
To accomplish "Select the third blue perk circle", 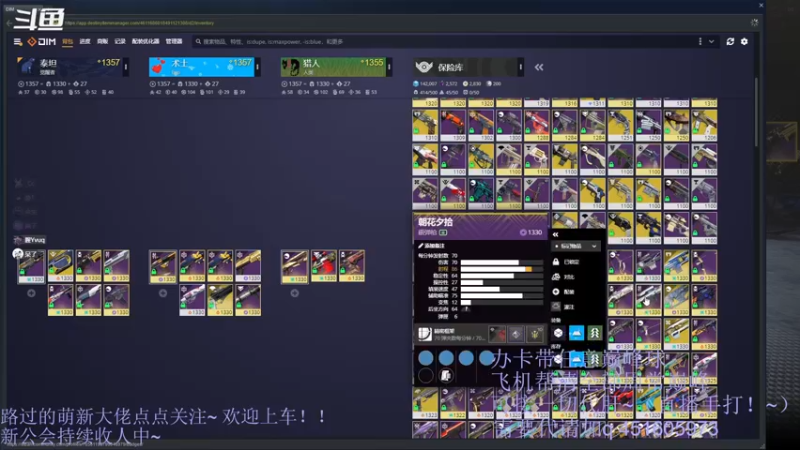I will 466,358.
